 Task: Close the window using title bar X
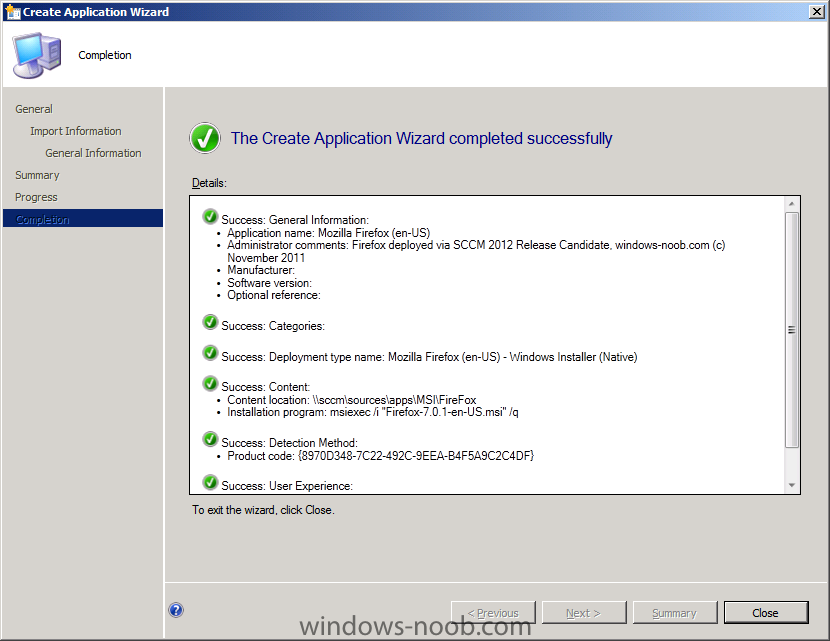817,12
